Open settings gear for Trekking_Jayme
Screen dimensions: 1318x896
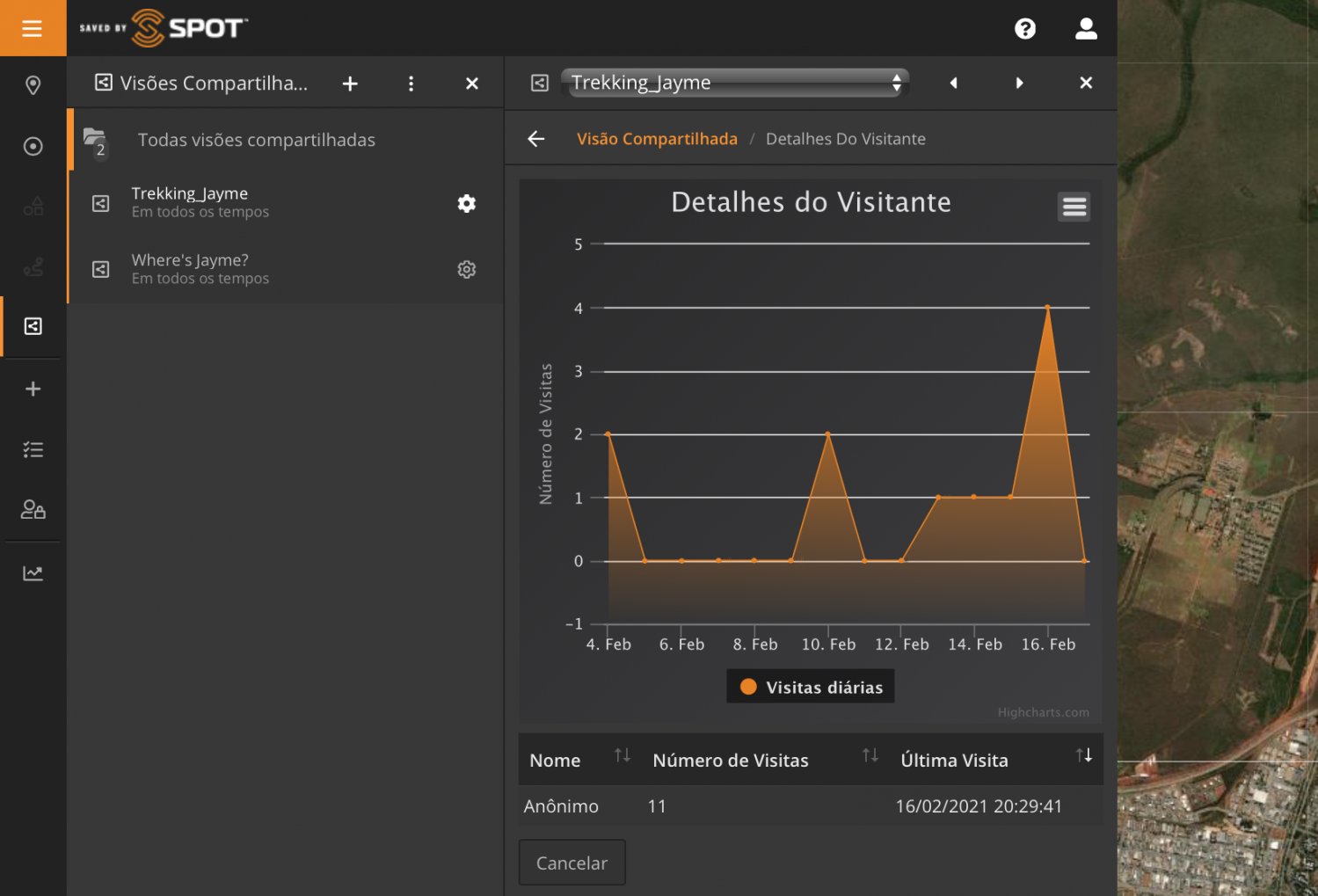tap(466, 204)
